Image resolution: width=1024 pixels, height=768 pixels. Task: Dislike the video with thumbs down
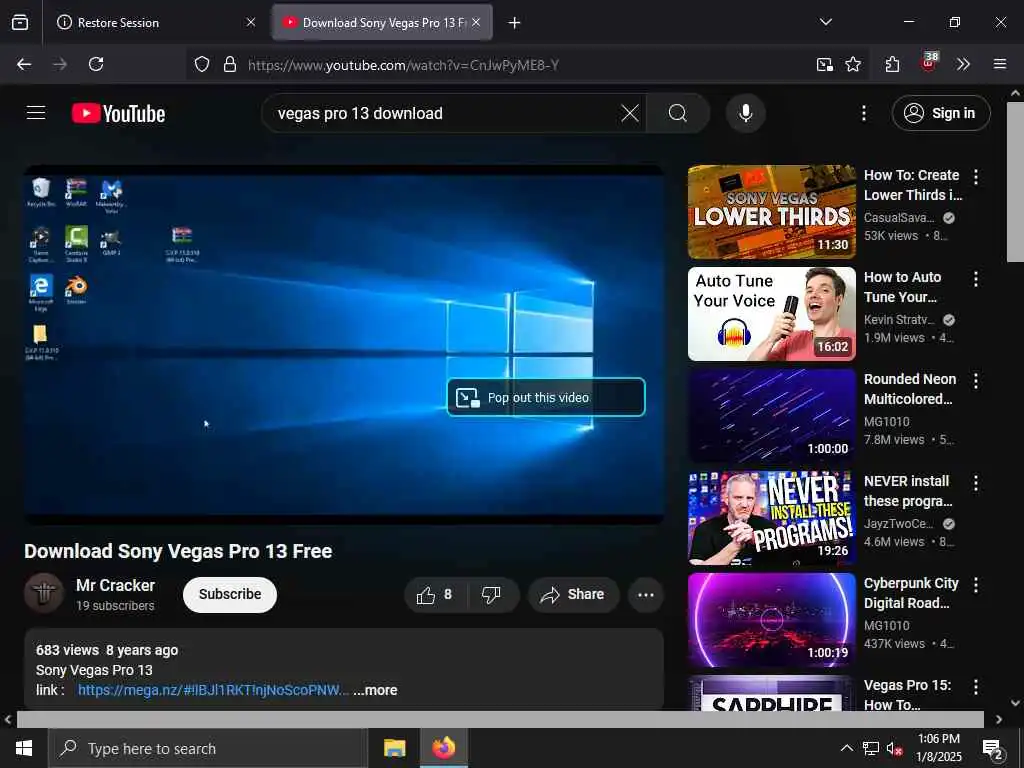491,594
